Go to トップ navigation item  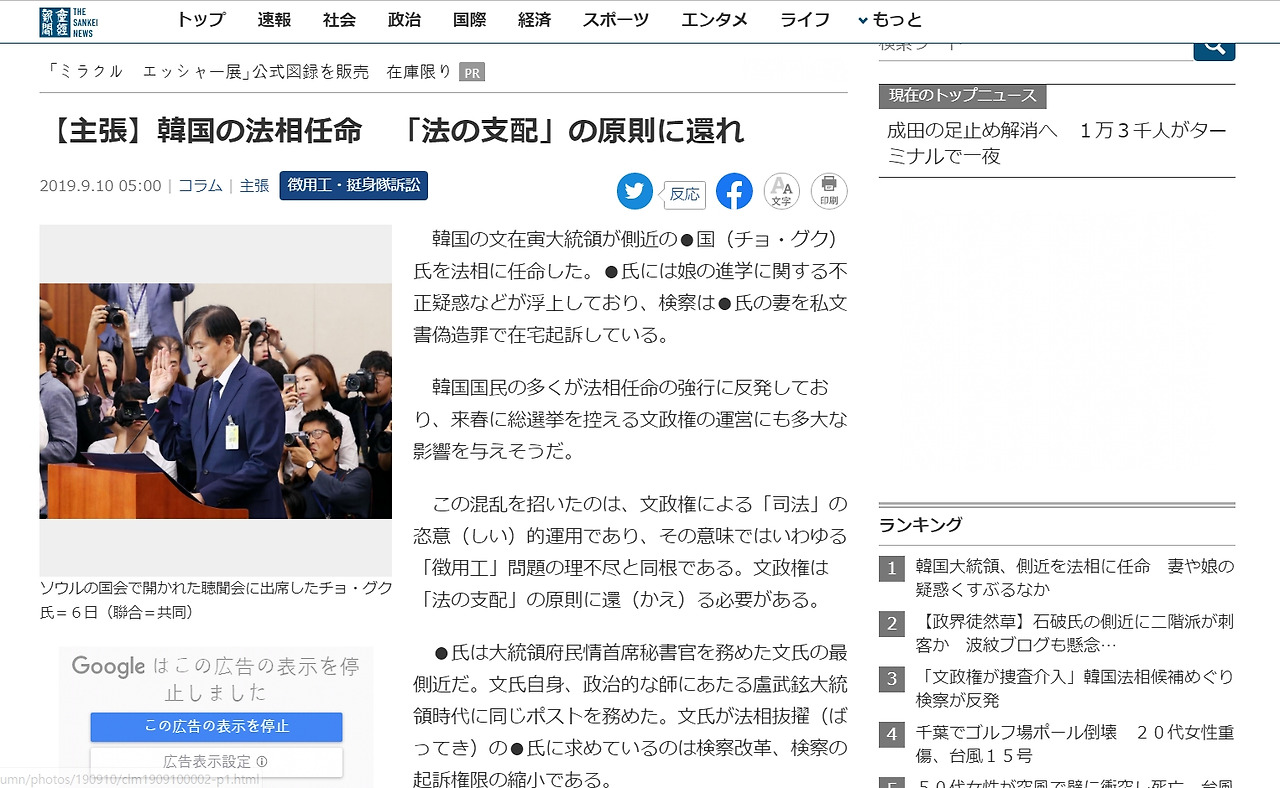coord(201,20)
